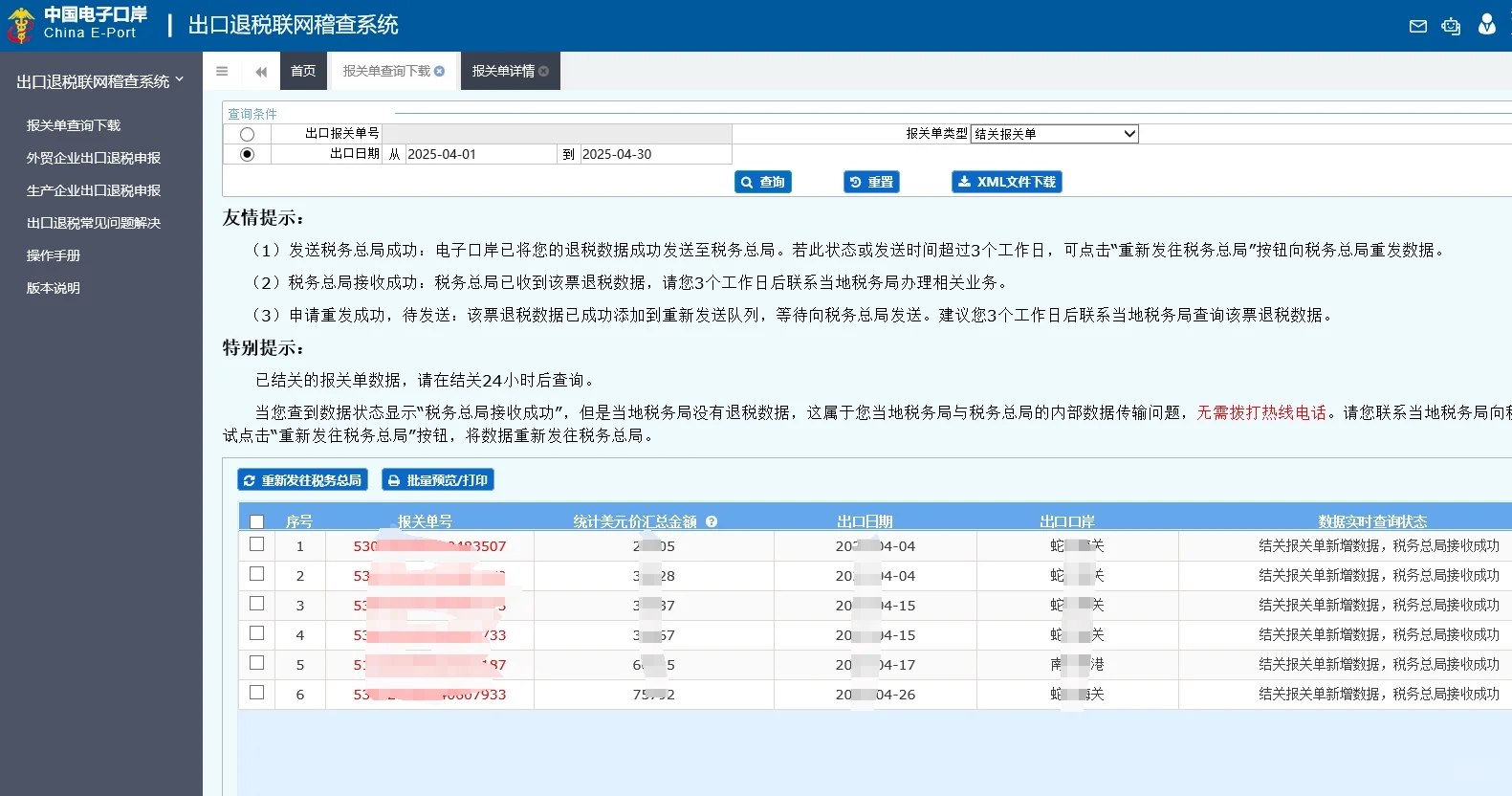Open 报关单查询下载 in the sidebar
The image size is (1512, 796).
pos(74,125)
